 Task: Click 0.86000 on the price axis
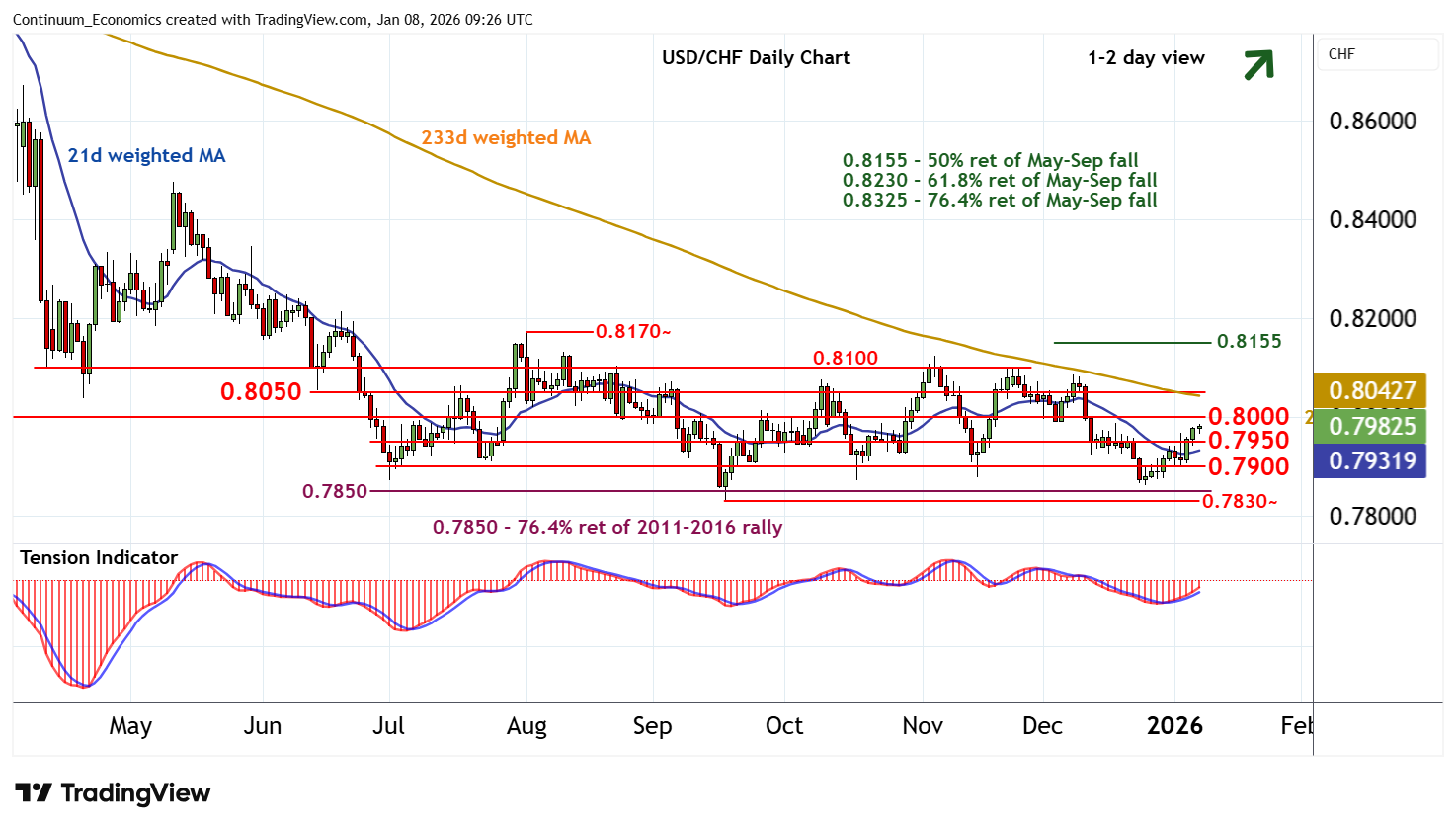[1372, 121]
